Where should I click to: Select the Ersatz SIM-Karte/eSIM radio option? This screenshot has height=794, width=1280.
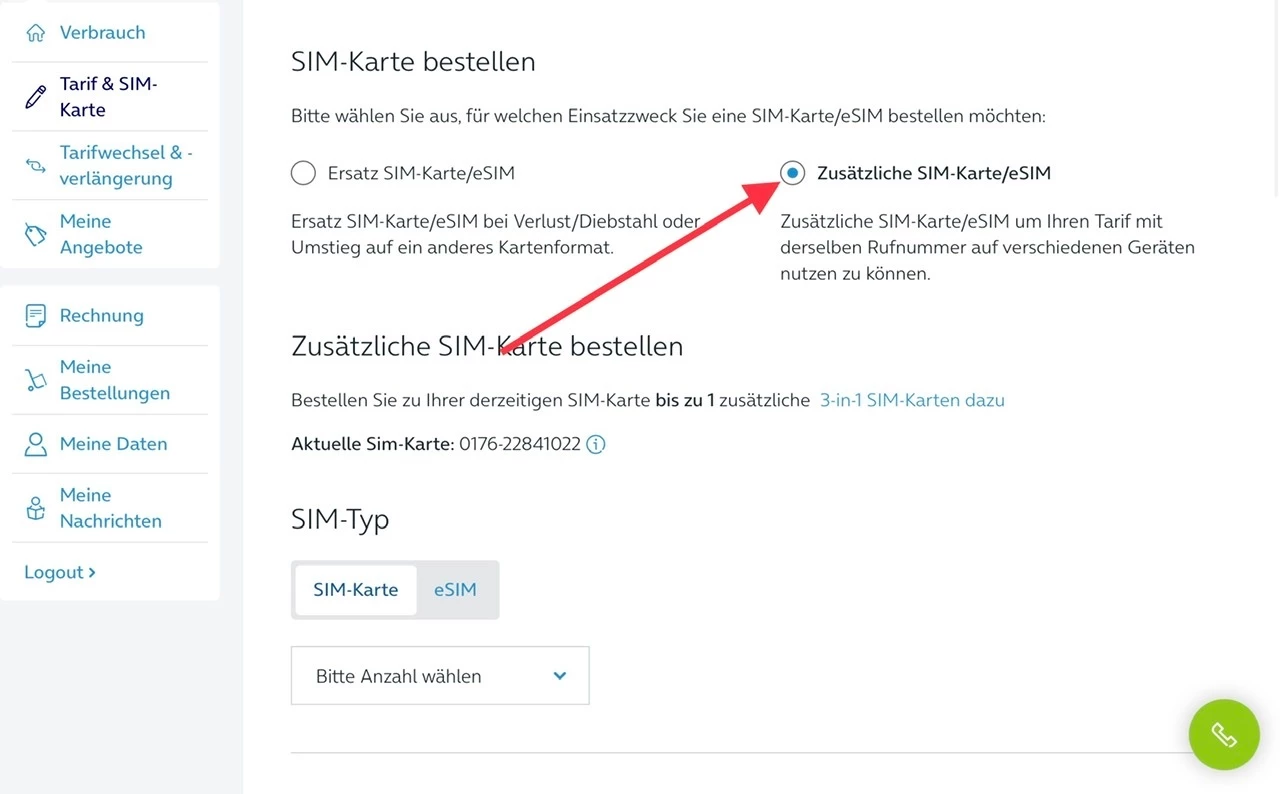(x=303, y=173)
